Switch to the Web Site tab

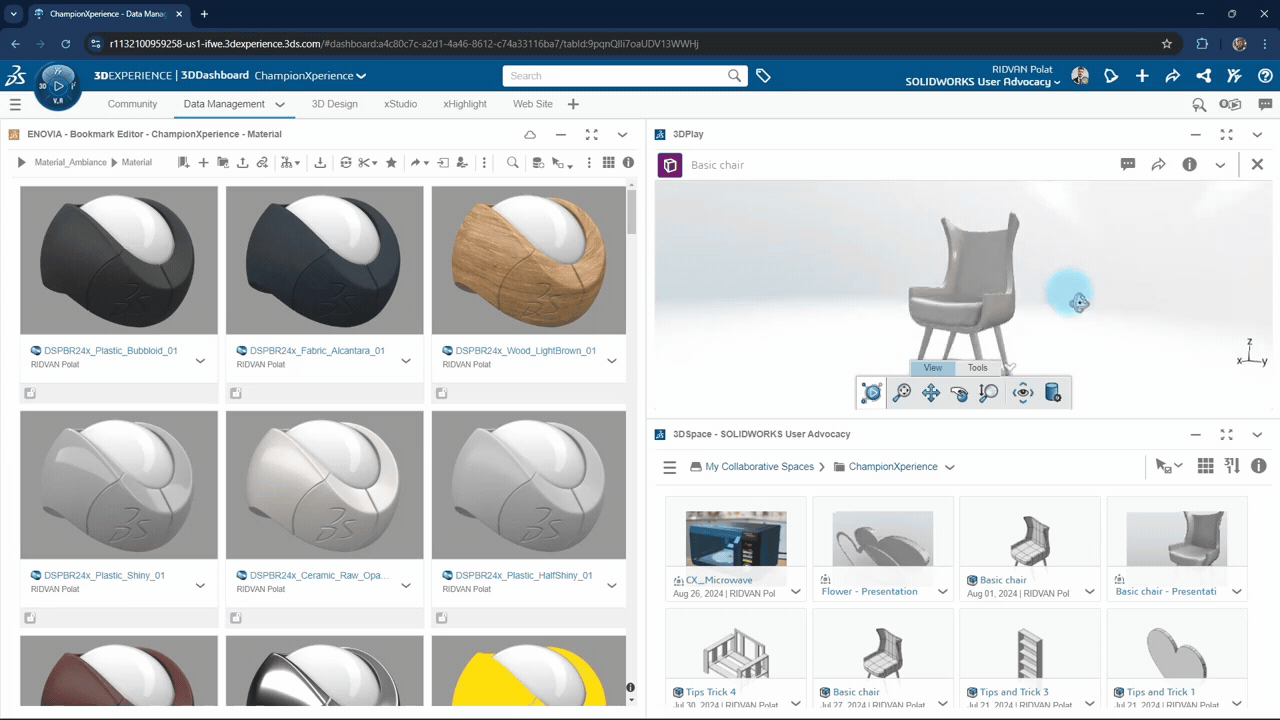pos(533,104)
